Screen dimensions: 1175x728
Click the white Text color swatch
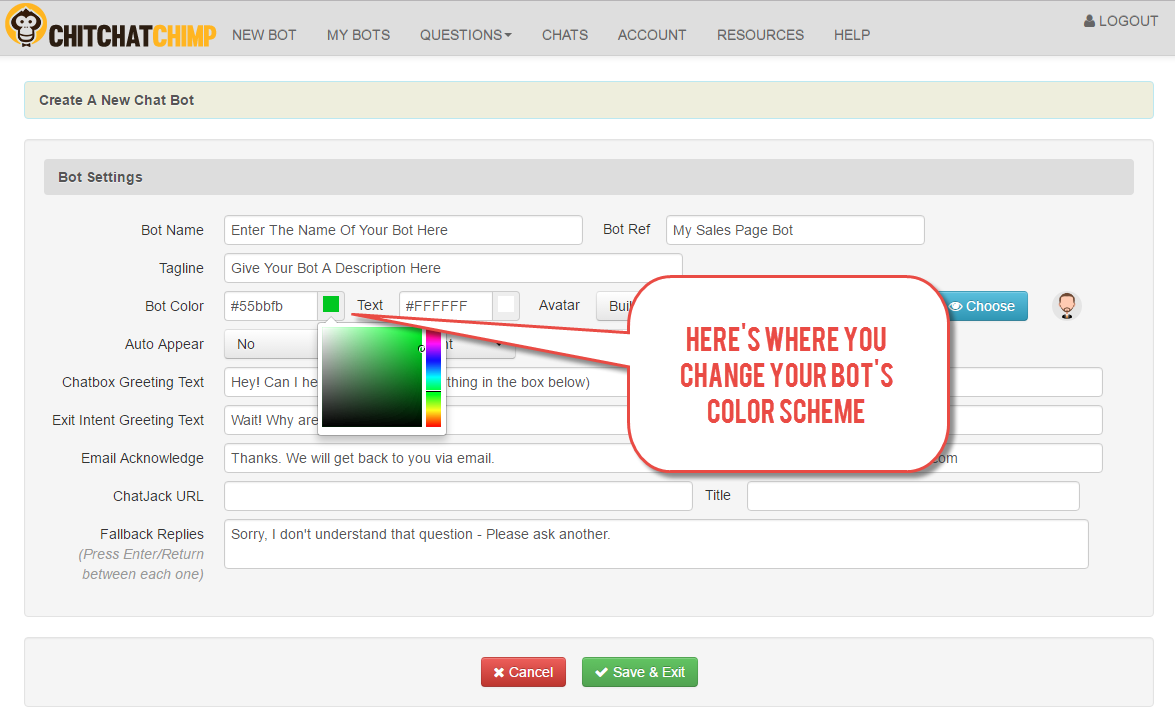506,304
